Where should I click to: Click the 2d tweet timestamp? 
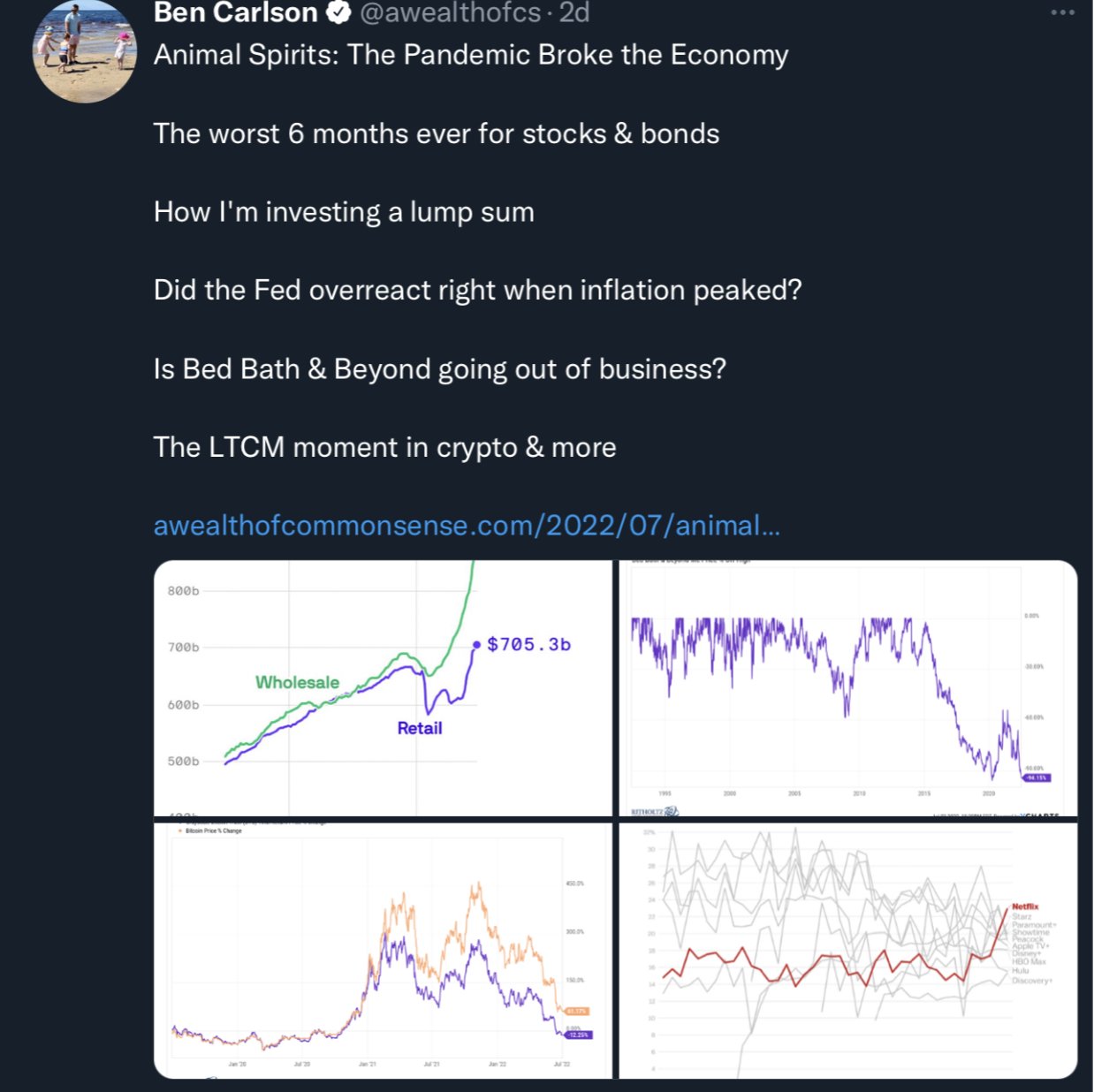574,12
